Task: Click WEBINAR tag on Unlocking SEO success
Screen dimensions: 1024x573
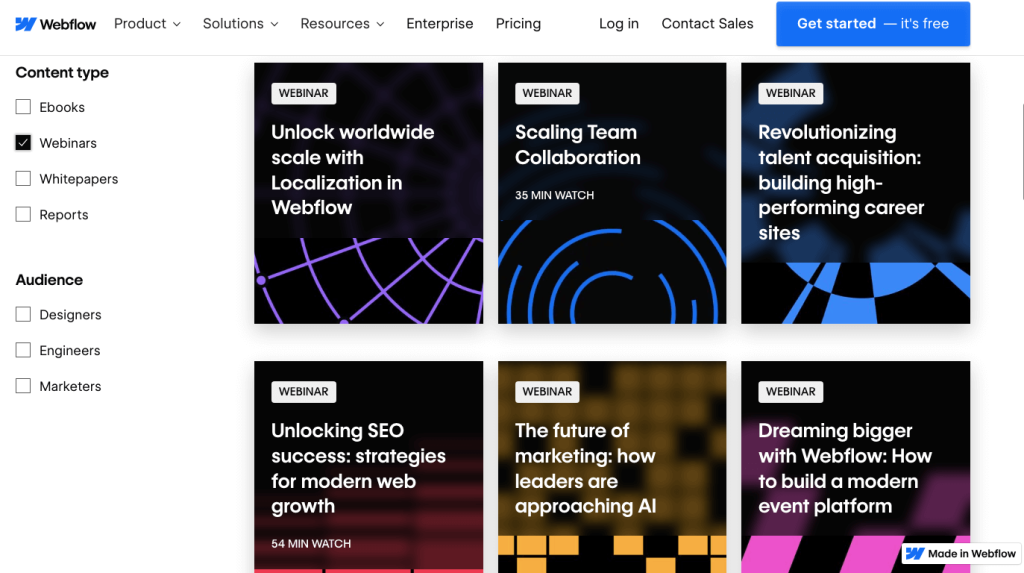Action: (304, 392)
